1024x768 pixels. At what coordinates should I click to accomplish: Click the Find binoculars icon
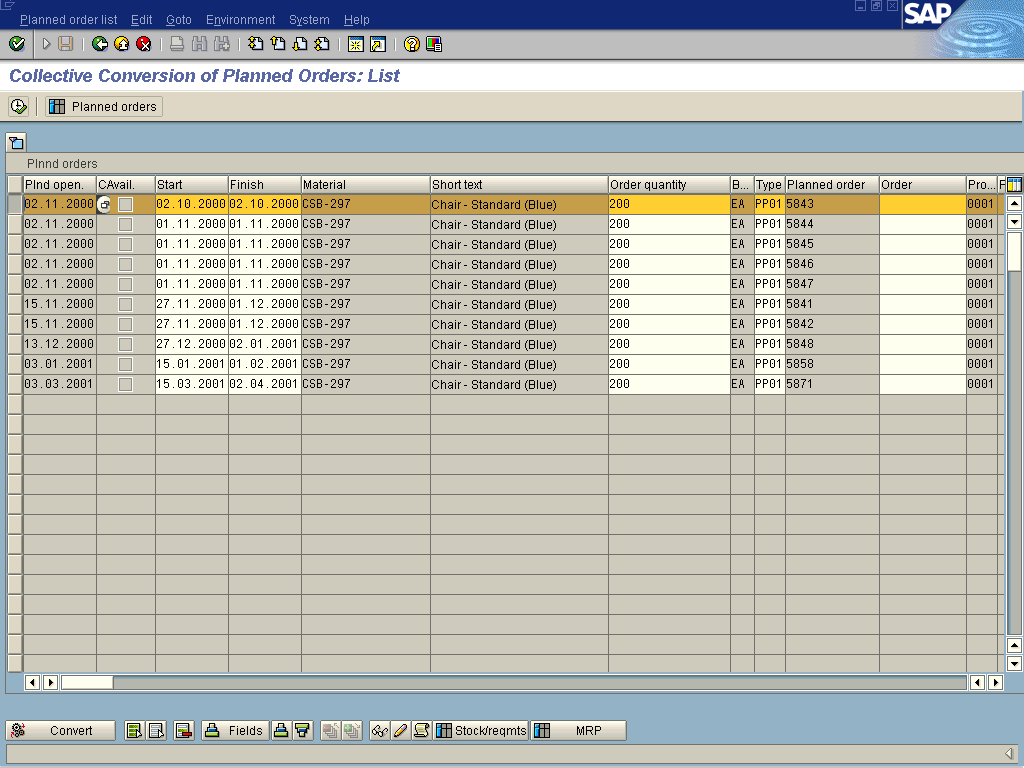coord(199,44)
